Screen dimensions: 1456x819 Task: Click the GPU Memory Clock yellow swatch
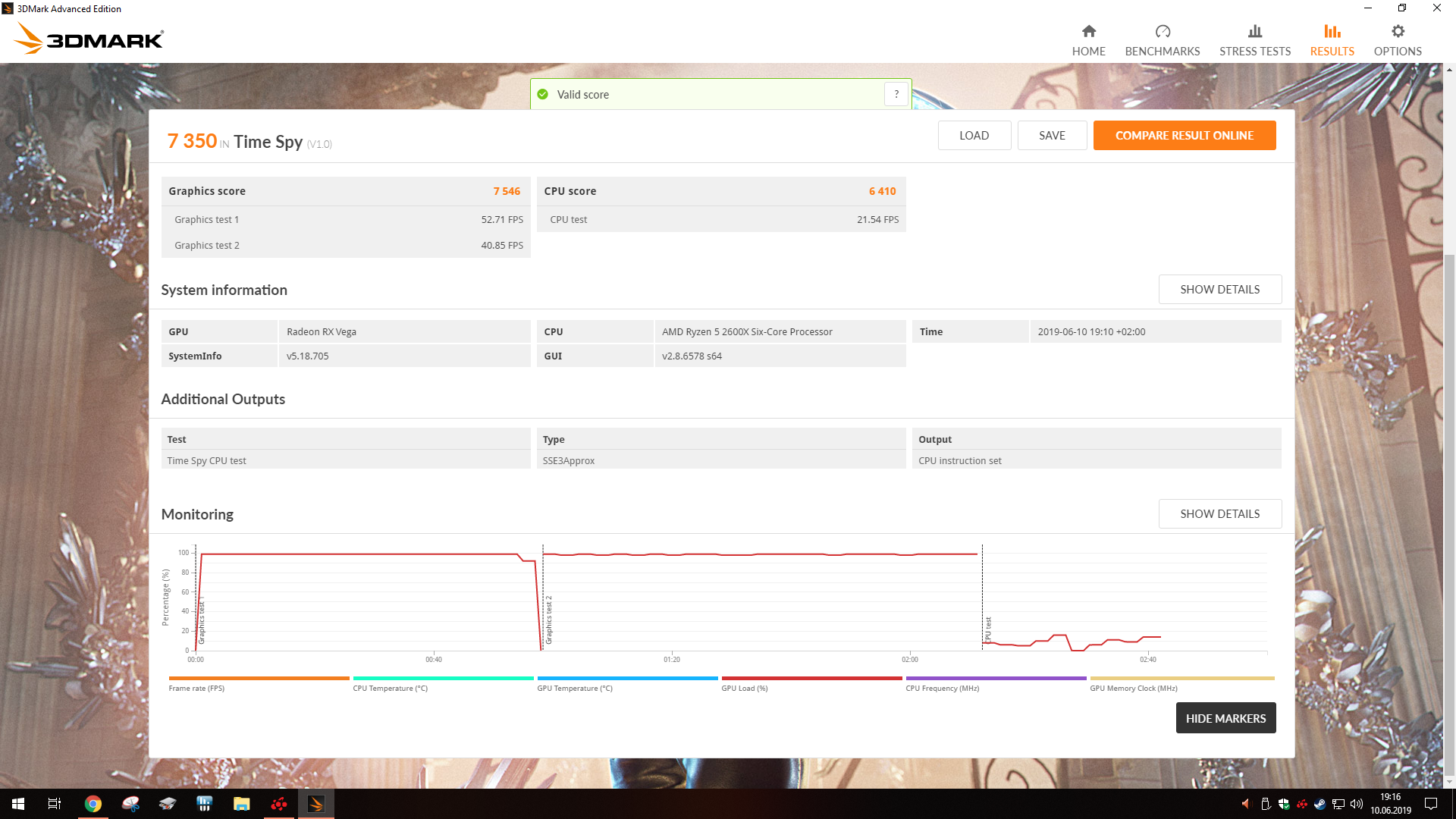pos(1181,678)
